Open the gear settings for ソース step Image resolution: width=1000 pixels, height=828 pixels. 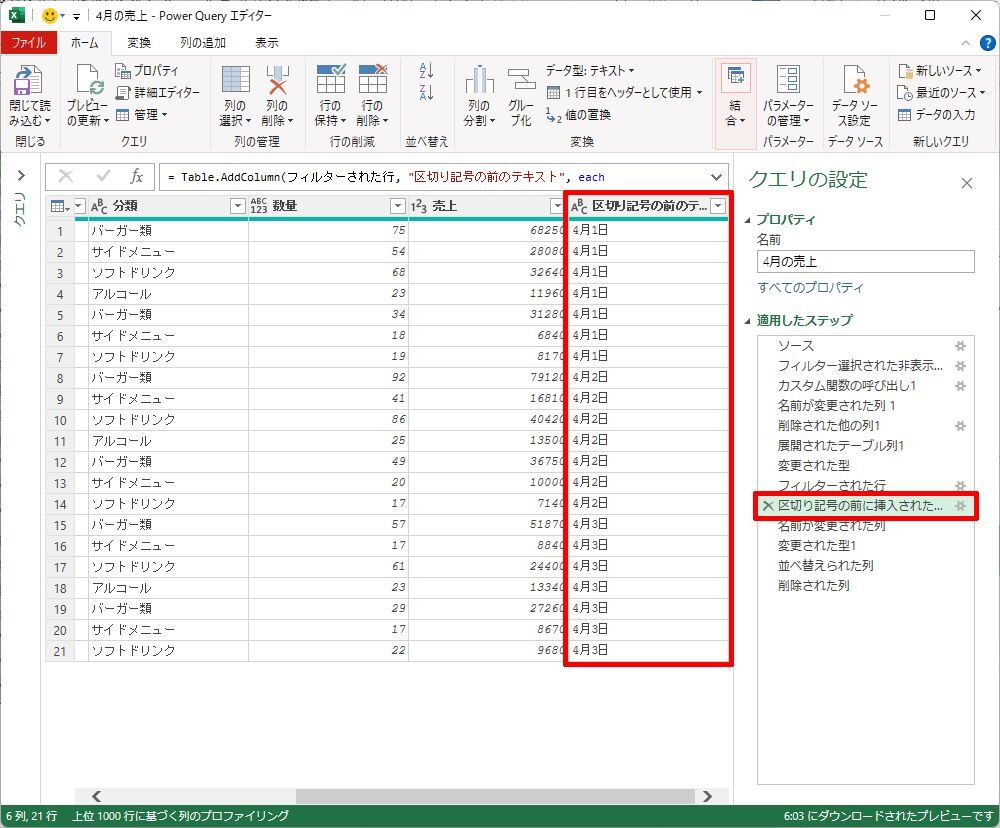coord(960,346)
